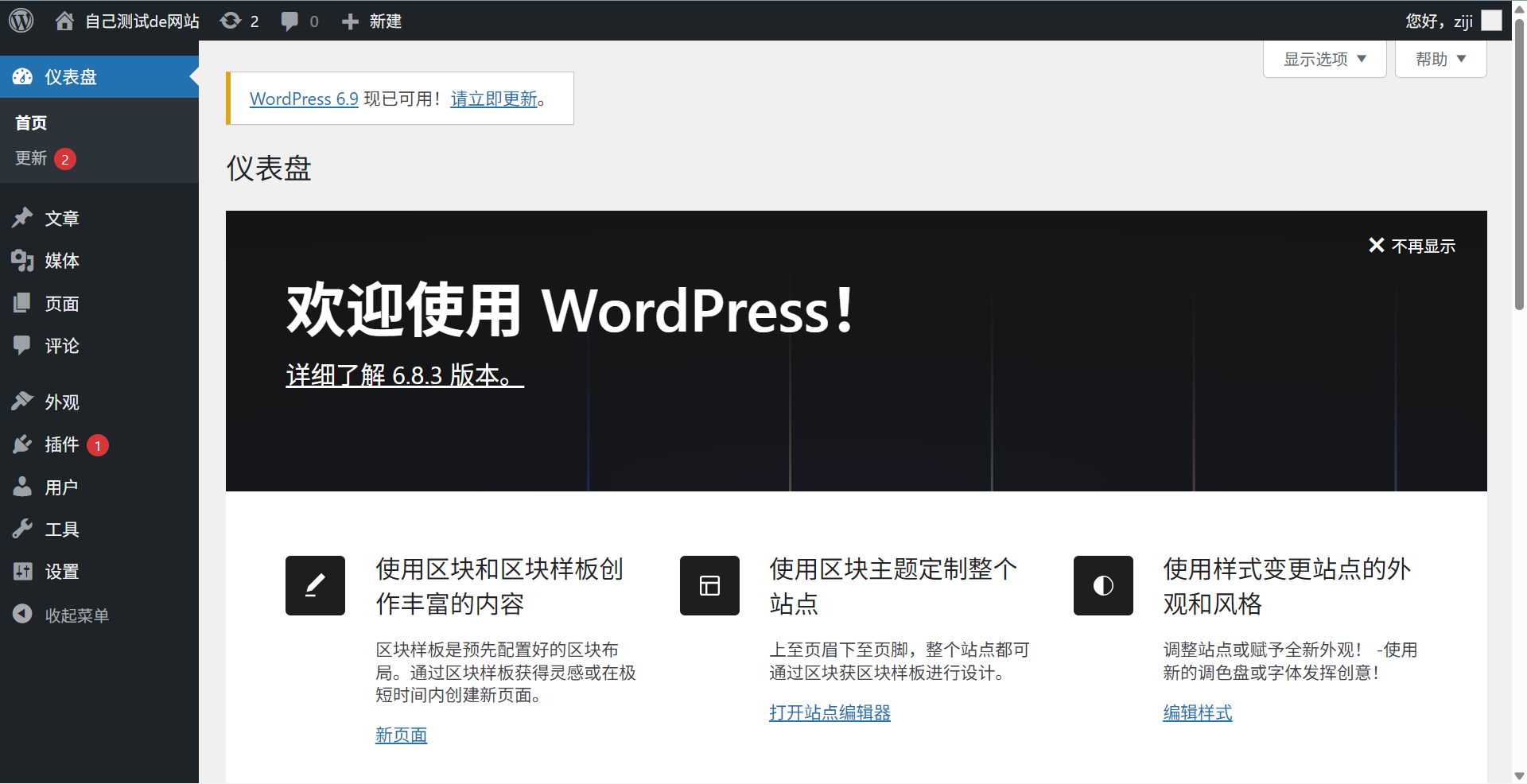Click the wrench icon for 工具

tap(22, 529)
